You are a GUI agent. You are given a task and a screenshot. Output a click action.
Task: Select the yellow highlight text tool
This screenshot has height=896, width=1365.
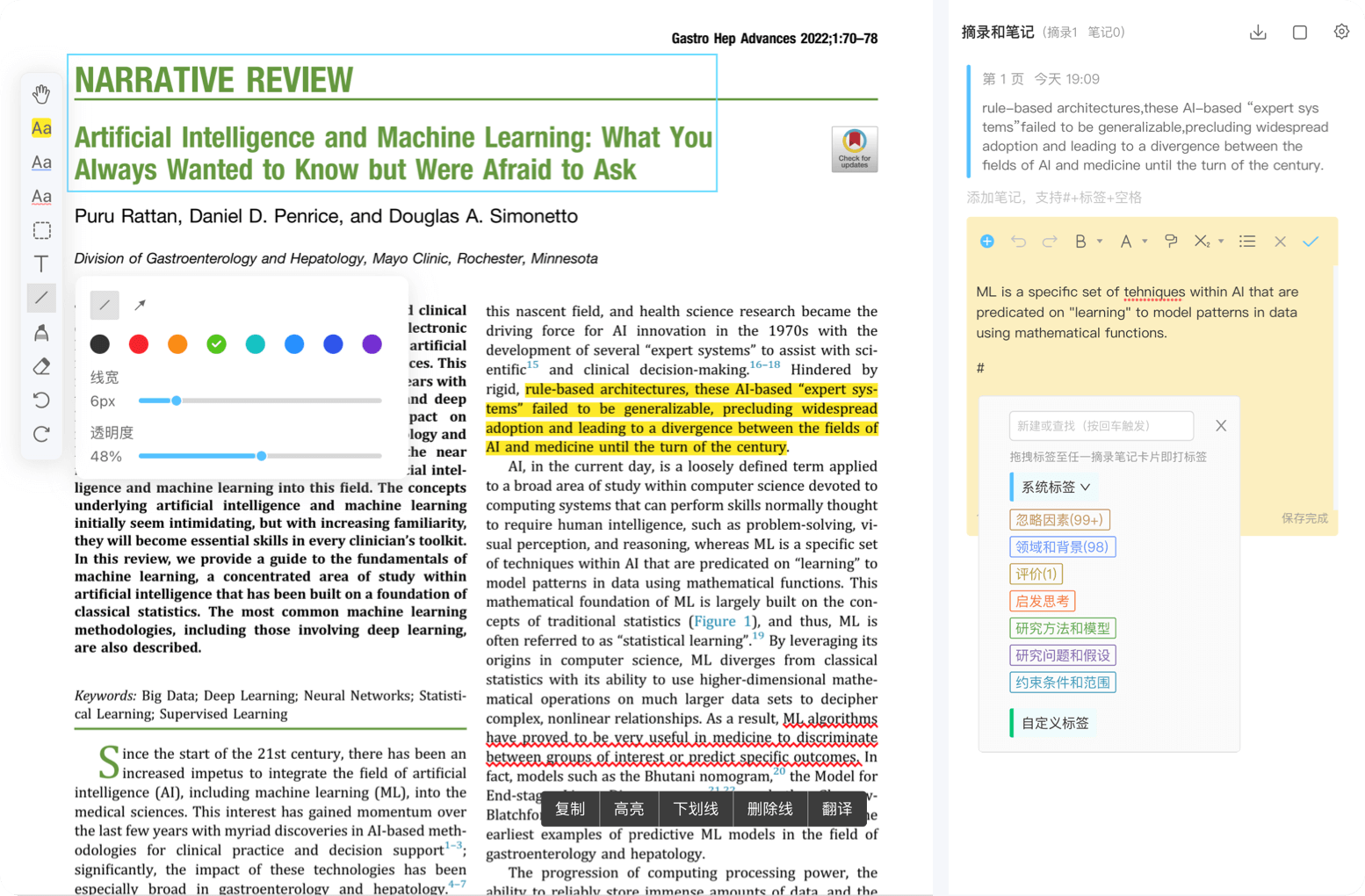click(41, 128)
